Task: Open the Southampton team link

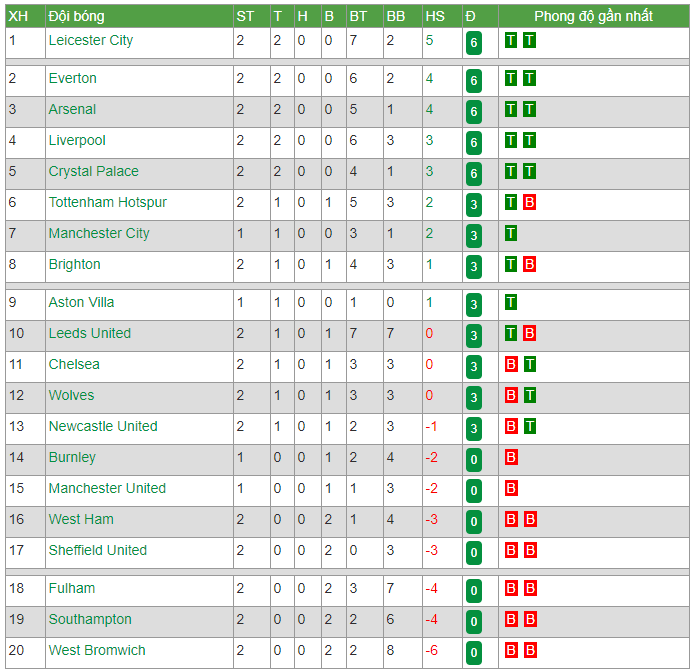Action: click(90, 619)
